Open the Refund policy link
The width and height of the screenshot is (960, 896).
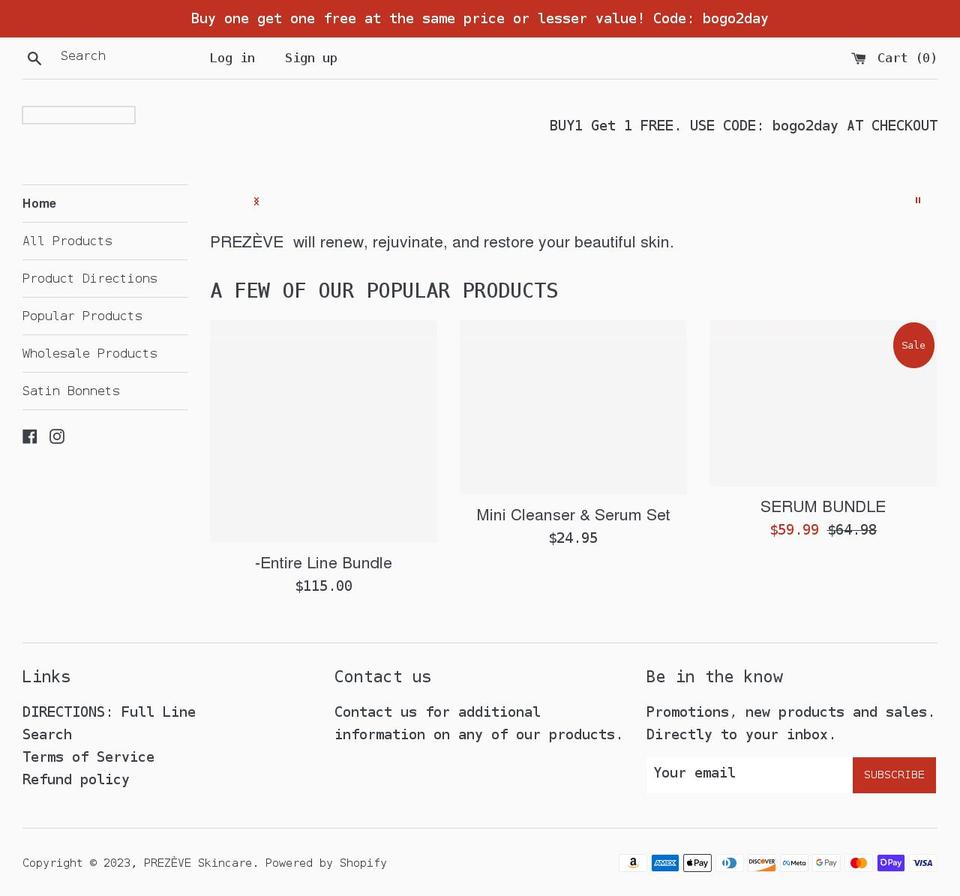pos(75,779)
